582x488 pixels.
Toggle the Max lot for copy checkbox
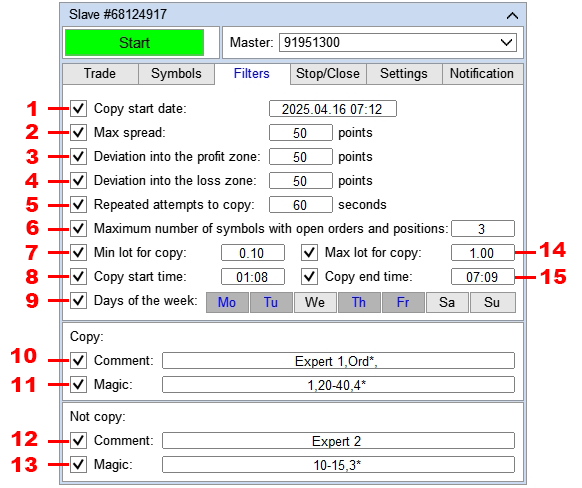[309, 253]
